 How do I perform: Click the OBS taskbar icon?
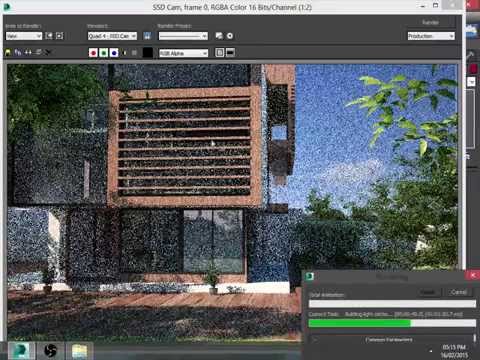click(50, 351)
